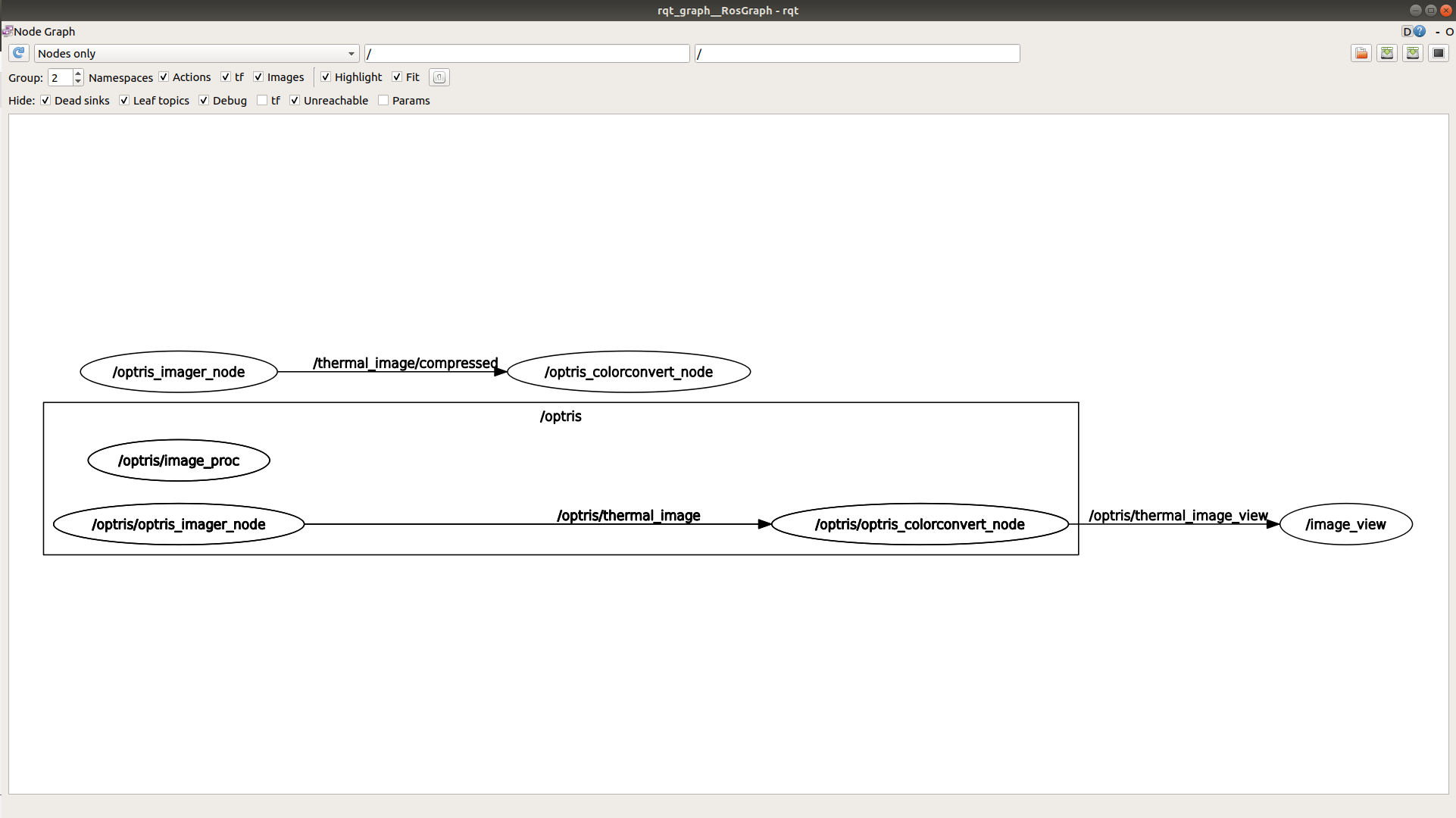Image resolution: width=1456 pixels, height=818 pixels.
Task: Refresh the ROS graph
Action: pos(19,53)
